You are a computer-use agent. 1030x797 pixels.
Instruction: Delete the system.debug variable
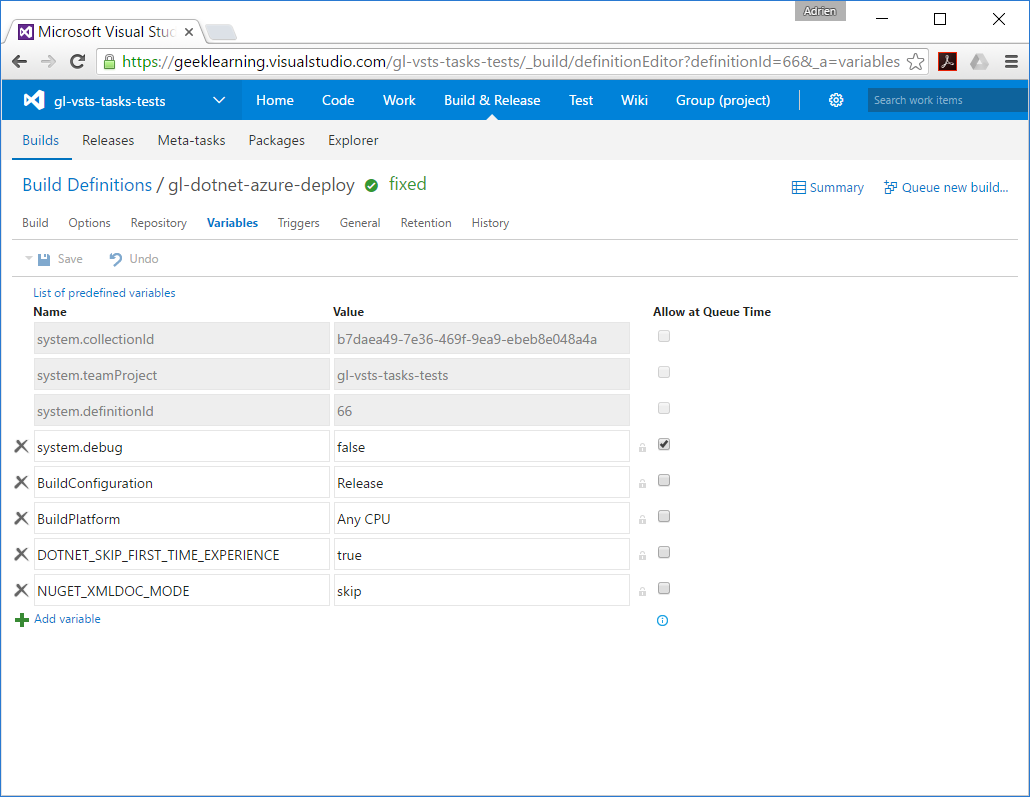pos(21,447)
